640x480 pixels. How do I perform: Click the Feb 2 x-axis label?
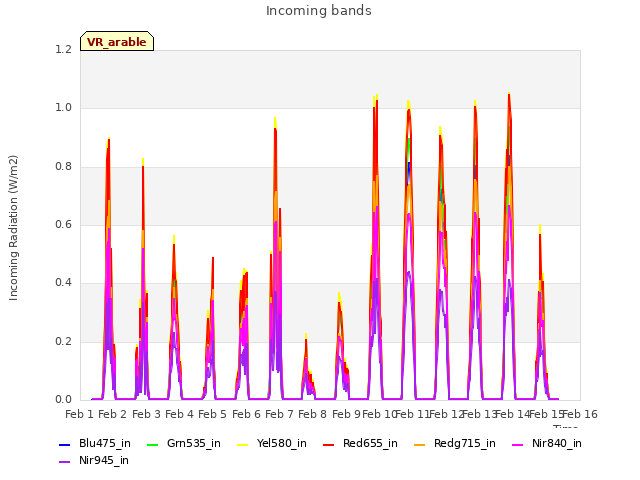(x=113, y=414)
